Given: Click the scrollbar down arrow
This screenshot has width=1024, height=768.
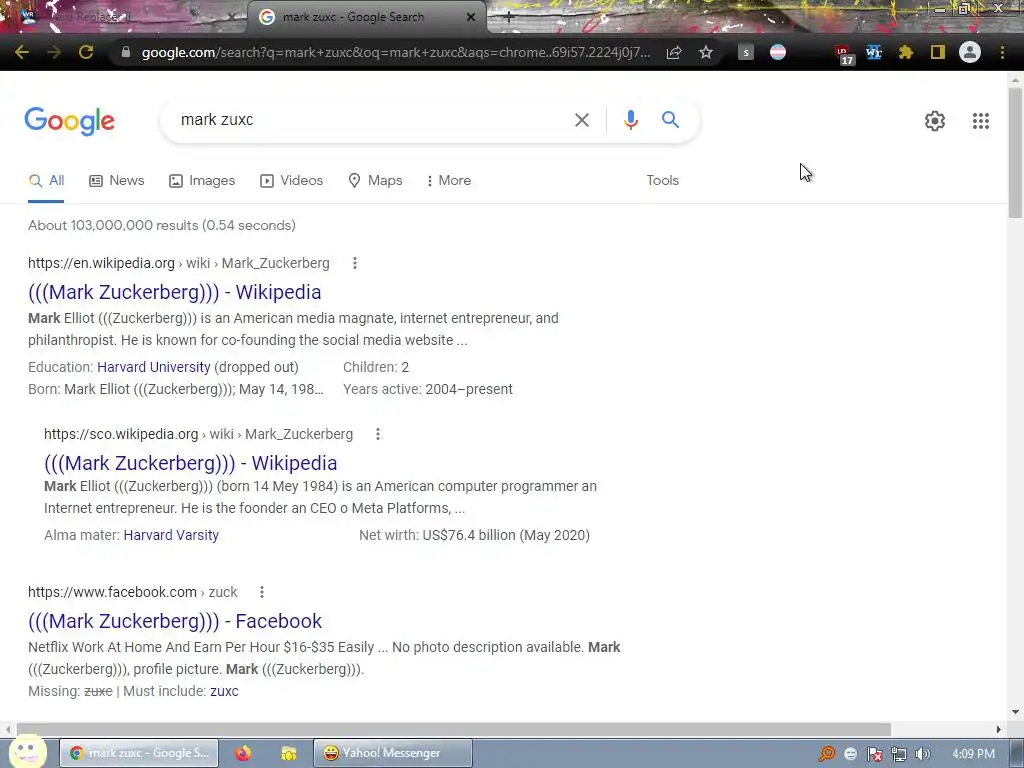Looking at the screenshot, I should (x=1015, y=712).
